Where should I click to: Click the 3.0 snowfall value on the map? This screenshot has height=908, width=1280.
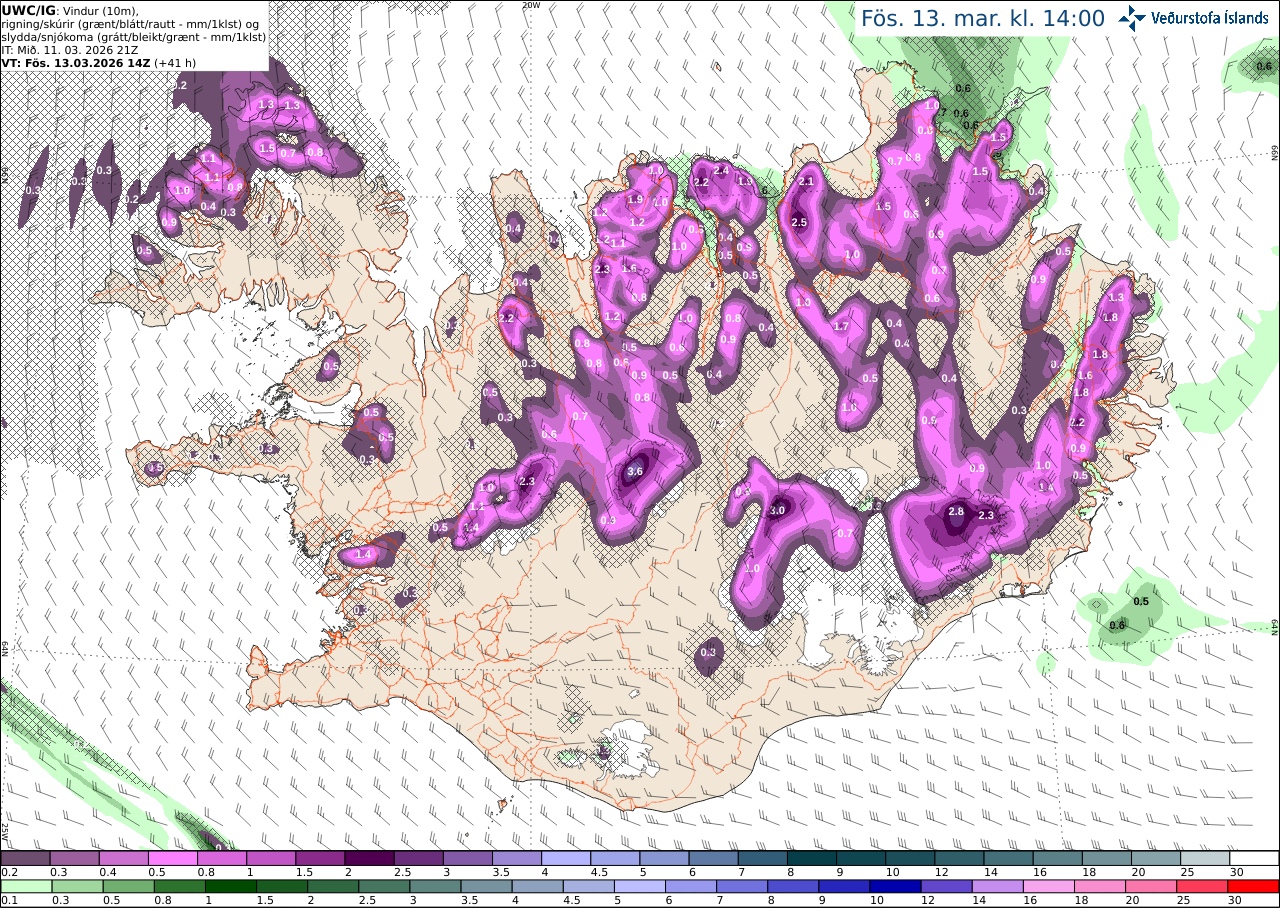pos(777,510)
